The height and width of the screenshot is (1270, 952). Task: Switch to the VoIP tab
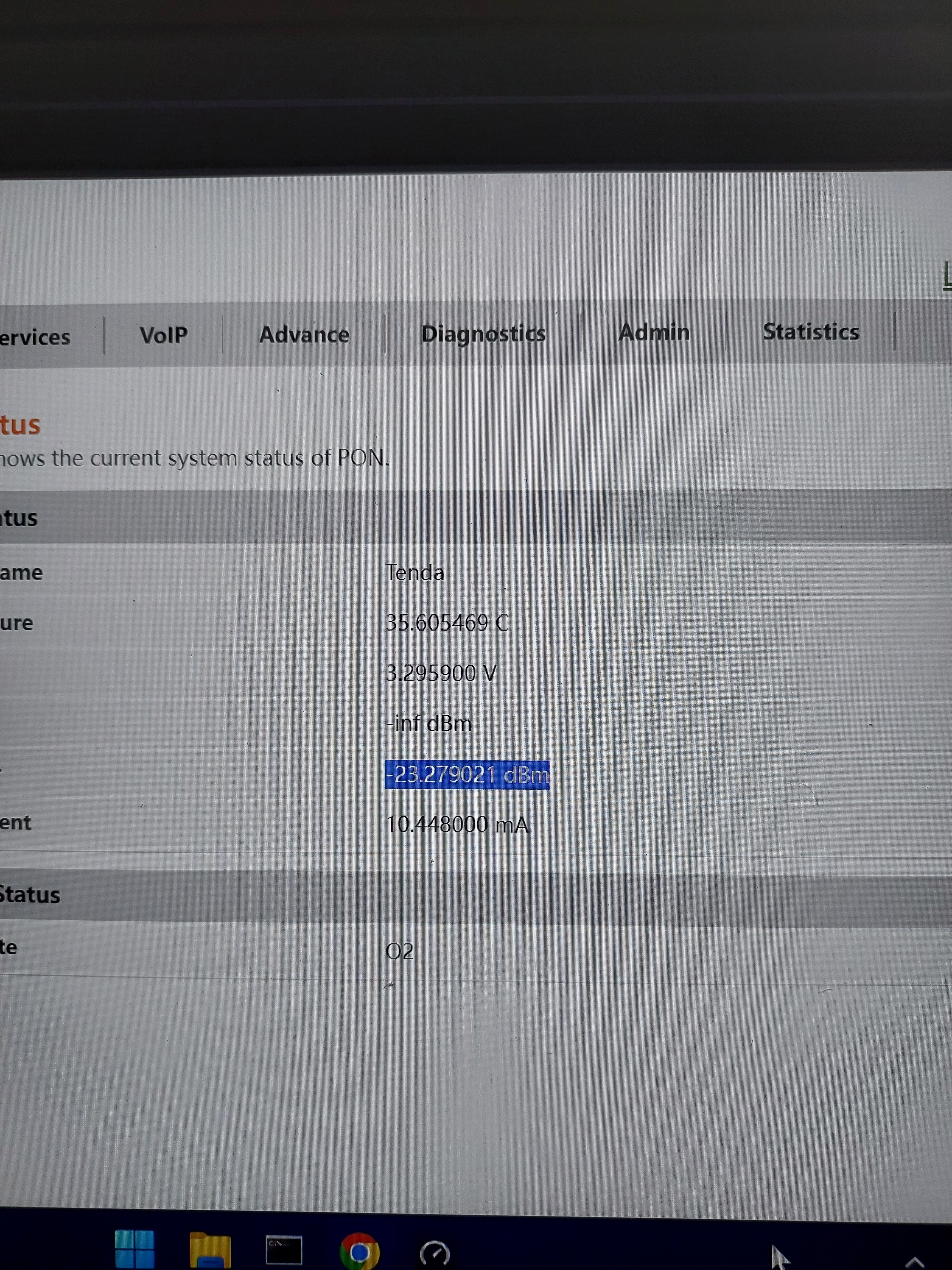164,335
